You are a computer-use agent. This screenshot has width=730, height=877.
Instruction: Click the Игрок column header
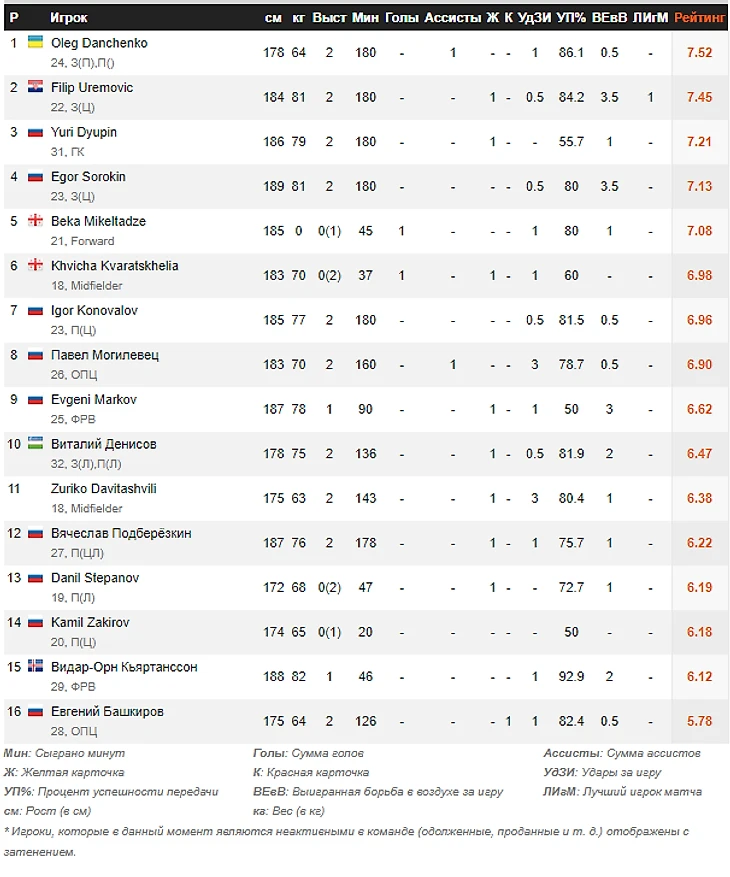tap(69, 17)
